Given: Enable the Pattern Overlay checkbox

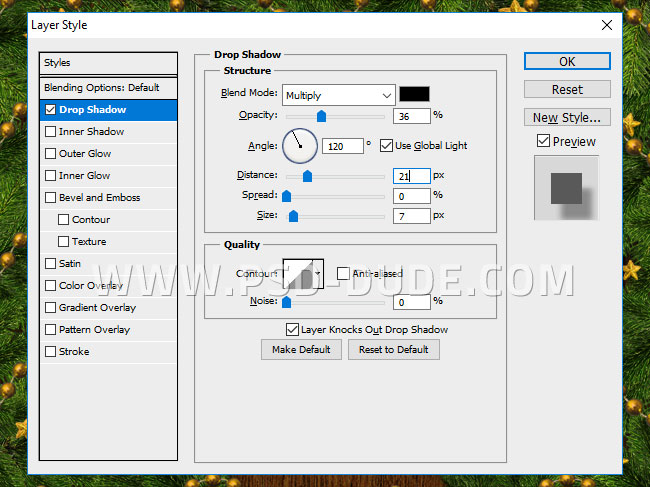Looking at the screenshot, I should pyautogui.click(x=51, y=330).
